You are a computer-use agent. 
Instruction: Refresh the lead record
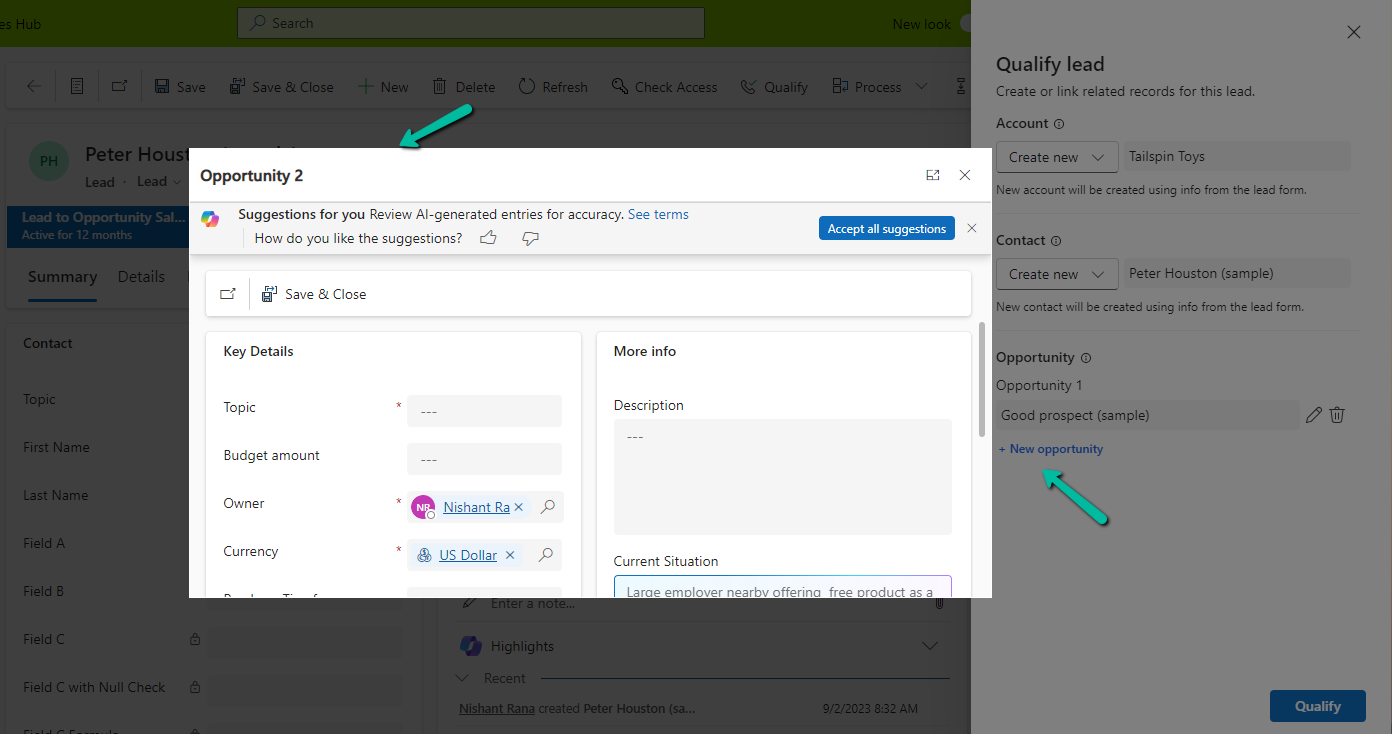pyautogui.click(x=553, y=86)
